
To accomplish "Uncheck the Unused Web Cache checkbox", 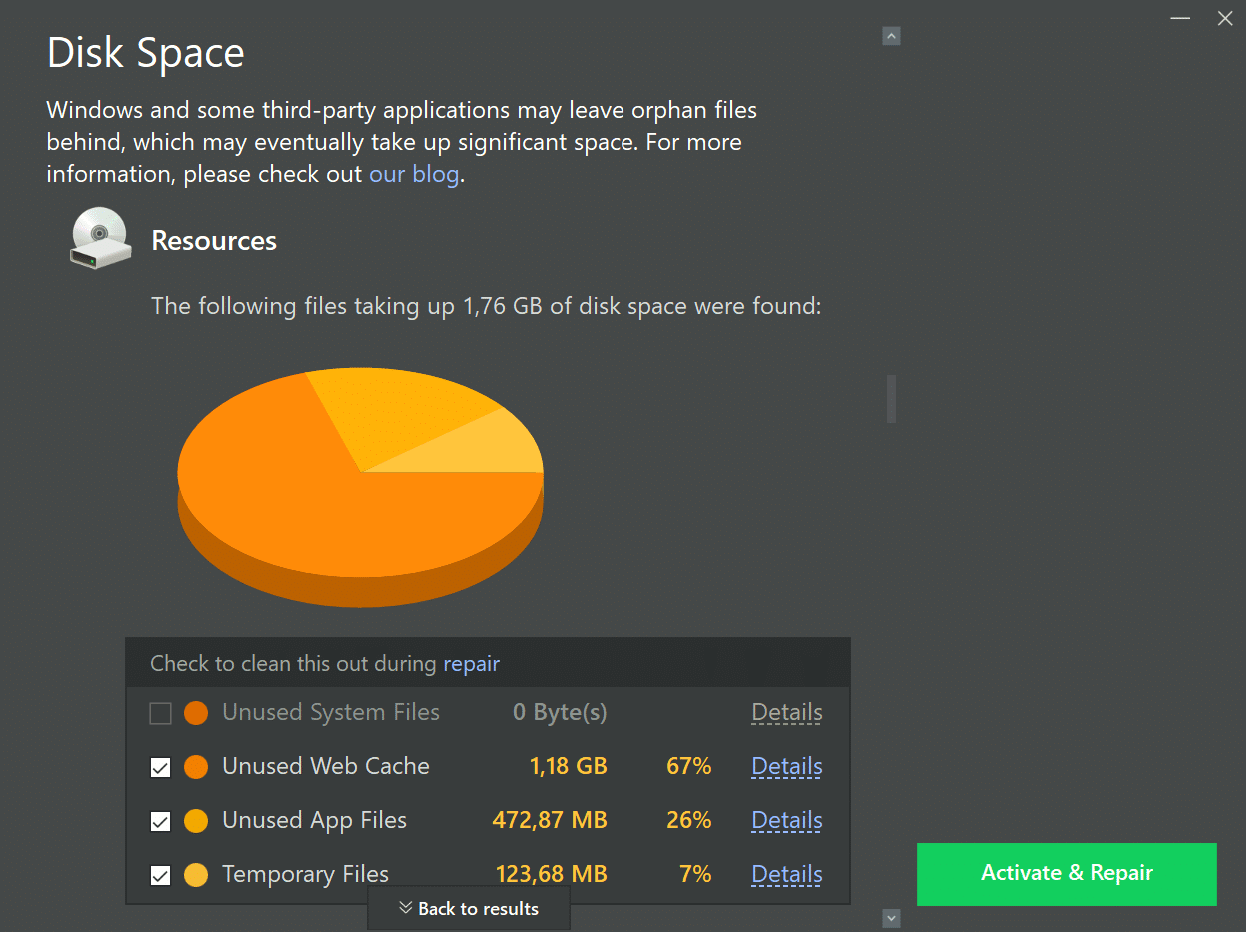I will click(160, 767).
